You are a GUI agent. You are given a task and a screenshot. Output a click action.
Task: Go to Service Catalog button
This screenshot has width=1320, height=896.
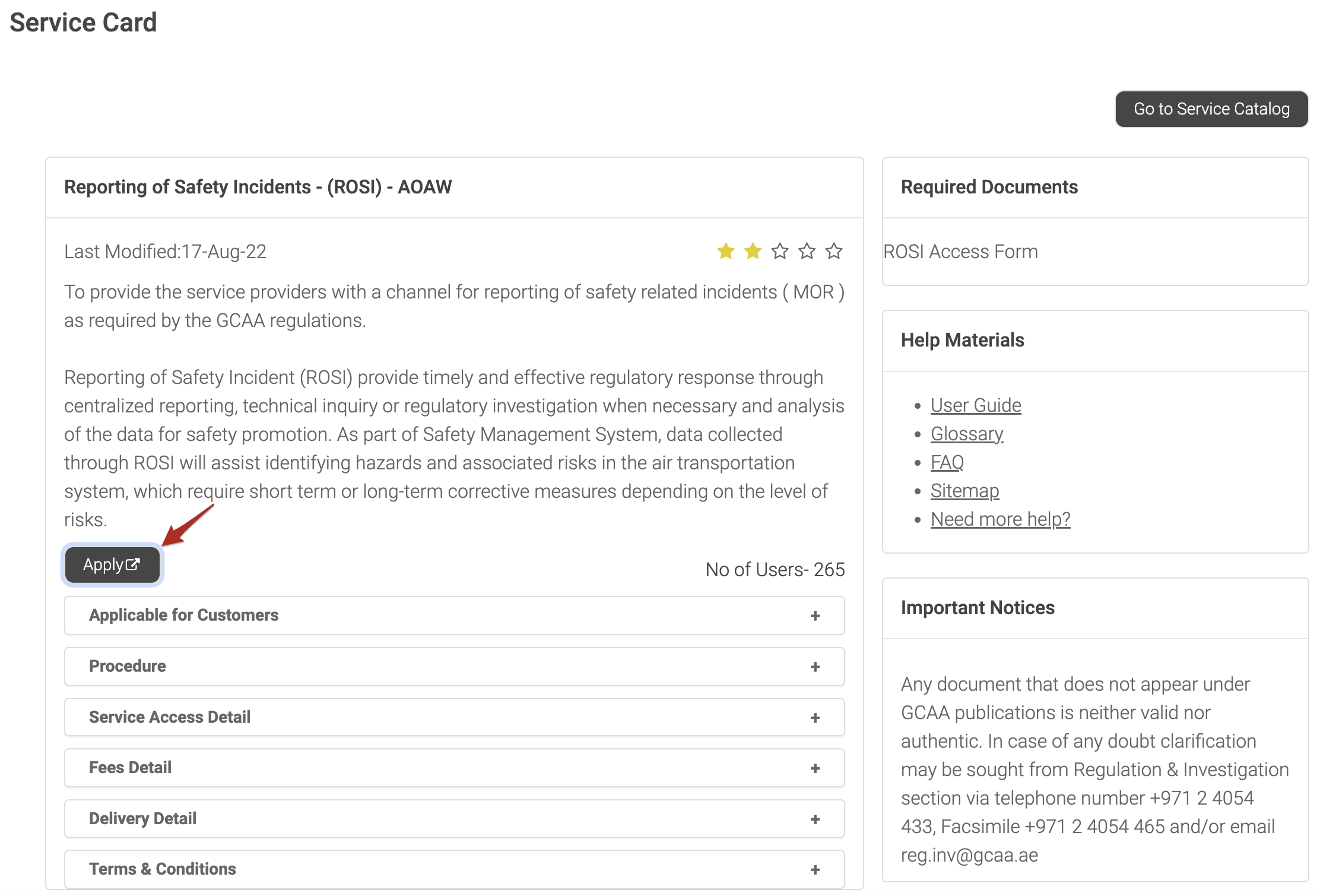pyautogui.click(x=1211, y=109)
